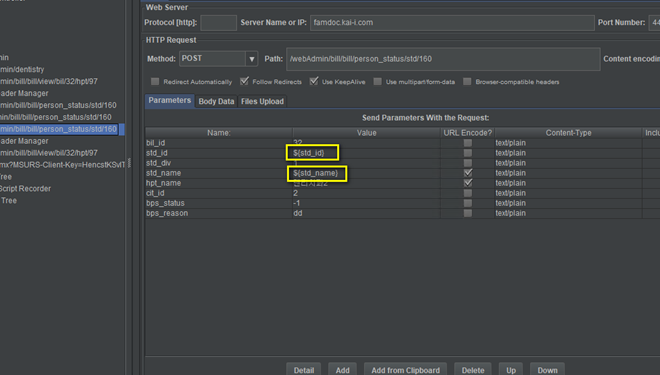Click the Detail button
660x375 pixels.
tap(304, 370)
